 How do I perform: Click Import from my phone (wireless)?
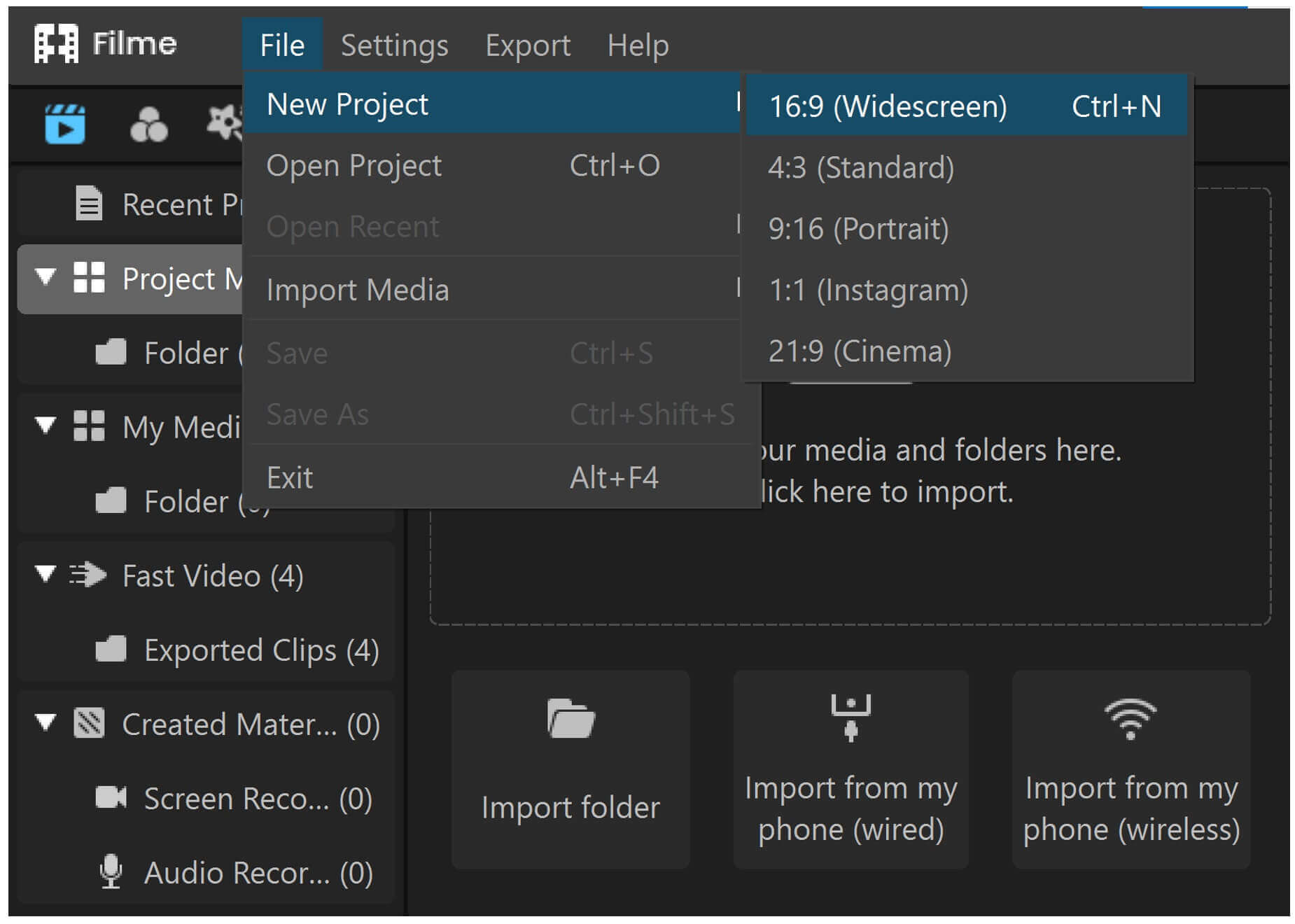click(1130, 769)
